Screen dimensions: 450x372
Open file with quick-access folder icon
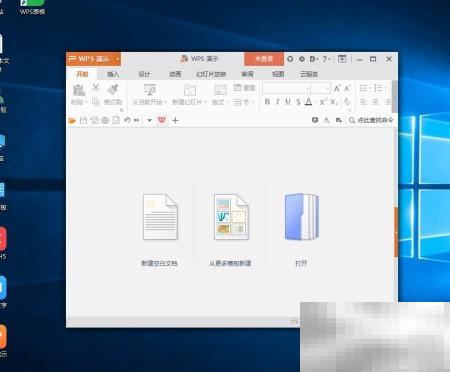tap(72, 120)
